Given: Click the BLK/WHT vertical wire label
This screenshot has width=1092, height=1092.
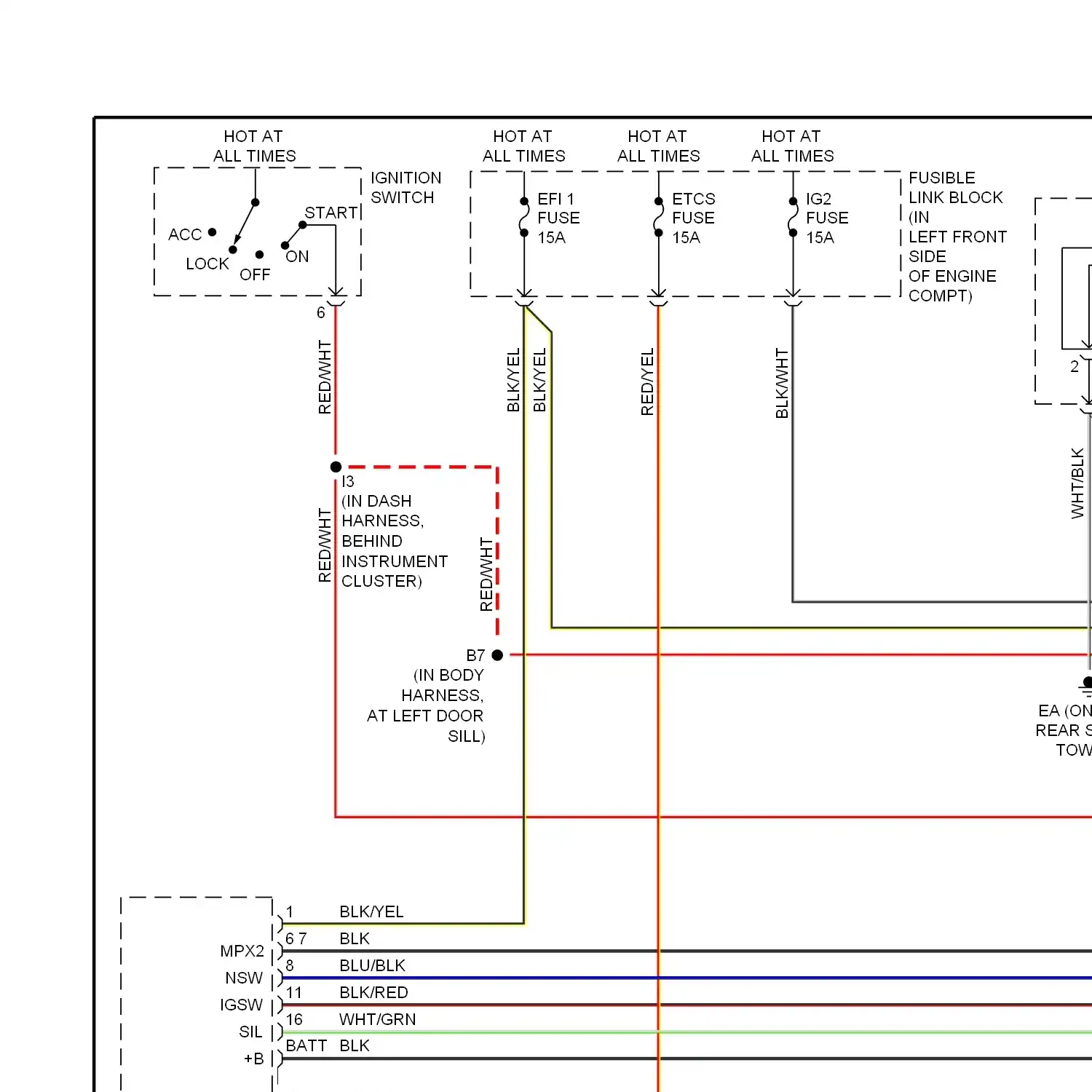Looking at the screenshot, I should [x=782, y=383].
